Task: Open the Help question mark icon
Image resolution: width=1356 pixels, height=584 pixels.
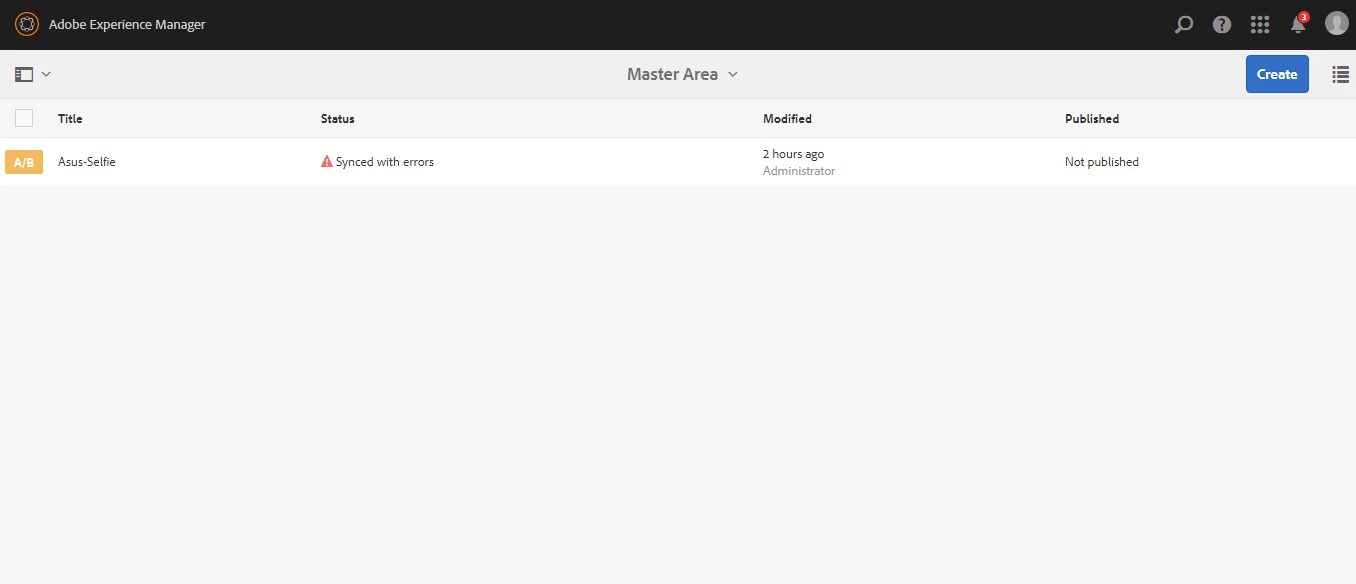Action: 1222,24
